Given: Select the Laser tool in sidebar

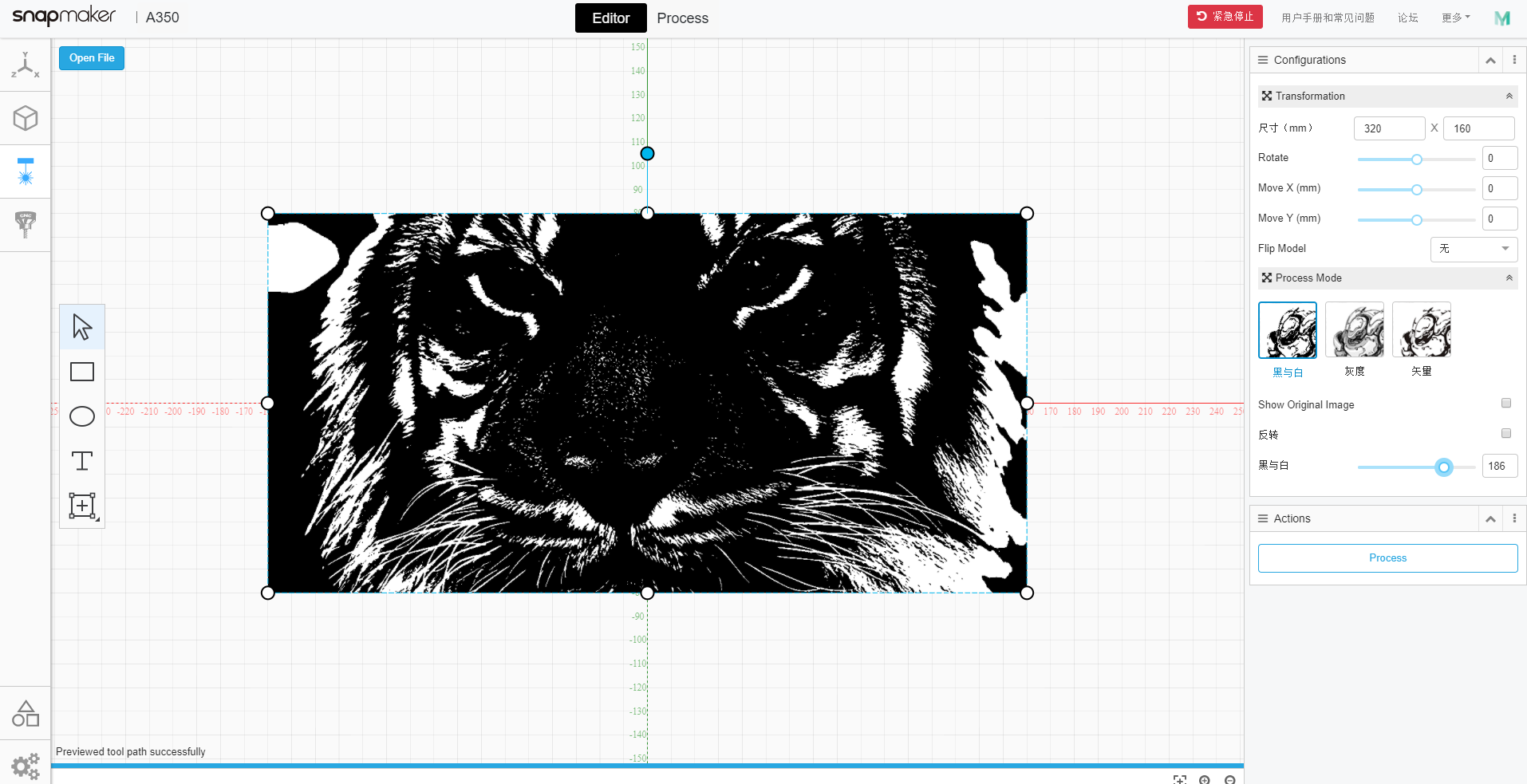Looking at the screenshot, I should click(x=26, y=171).
